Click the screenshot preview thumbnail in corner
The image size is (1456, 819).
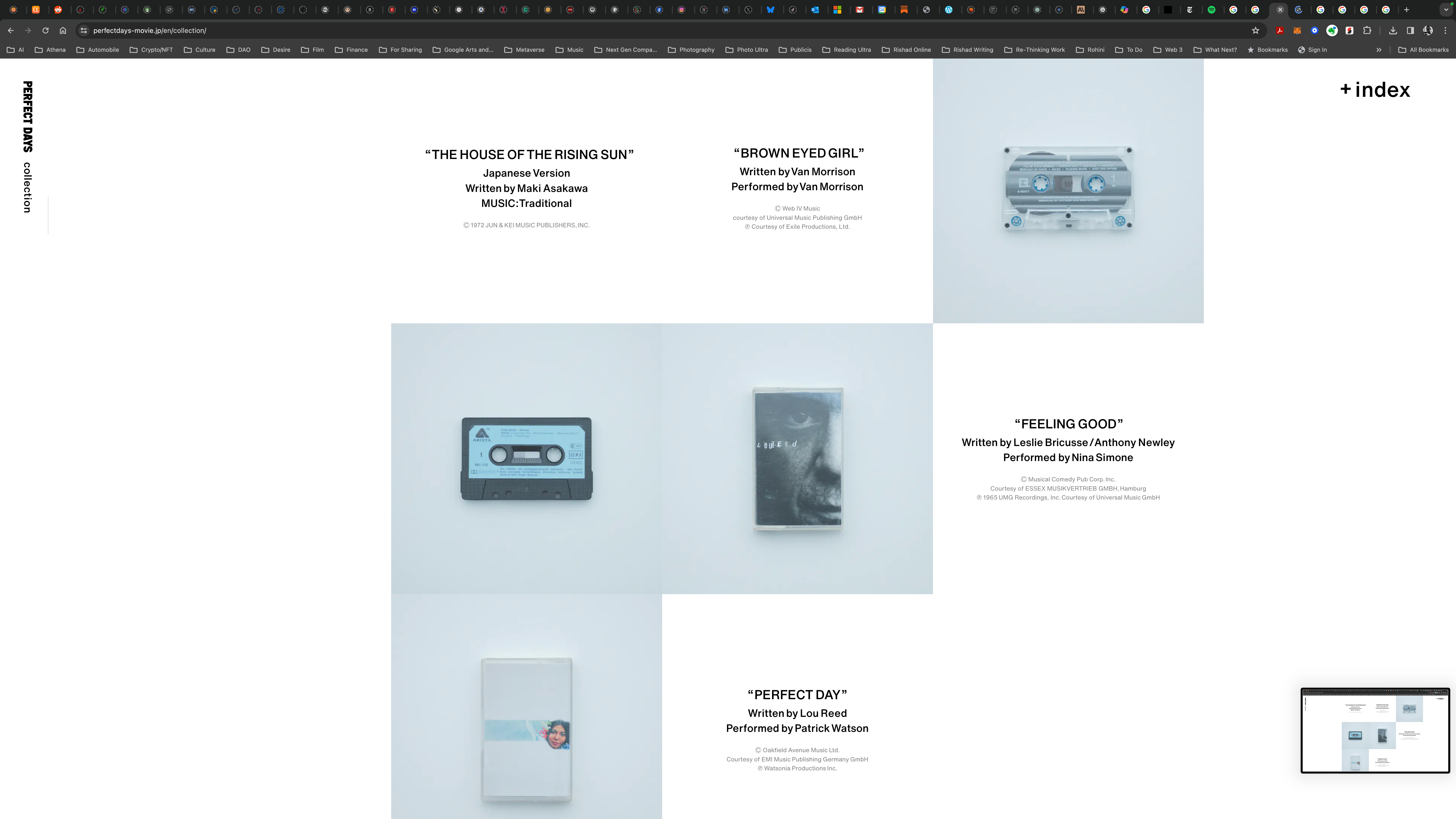(x=1375, y=730)
